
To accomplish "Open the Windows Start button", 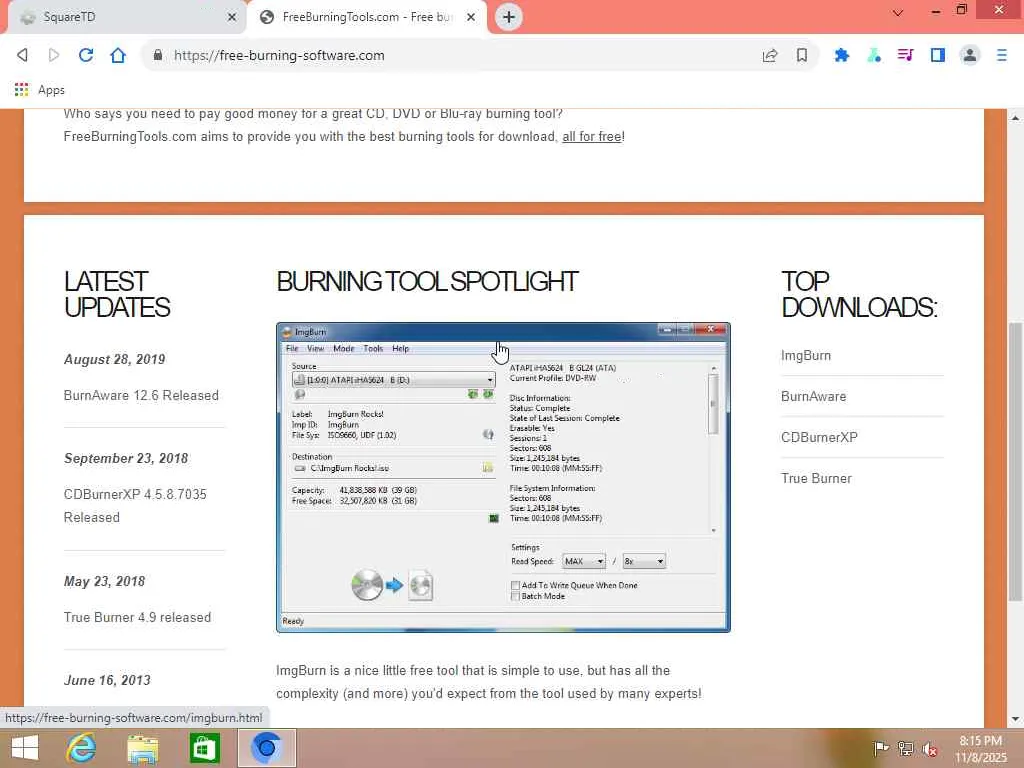I will pos(25,748).
